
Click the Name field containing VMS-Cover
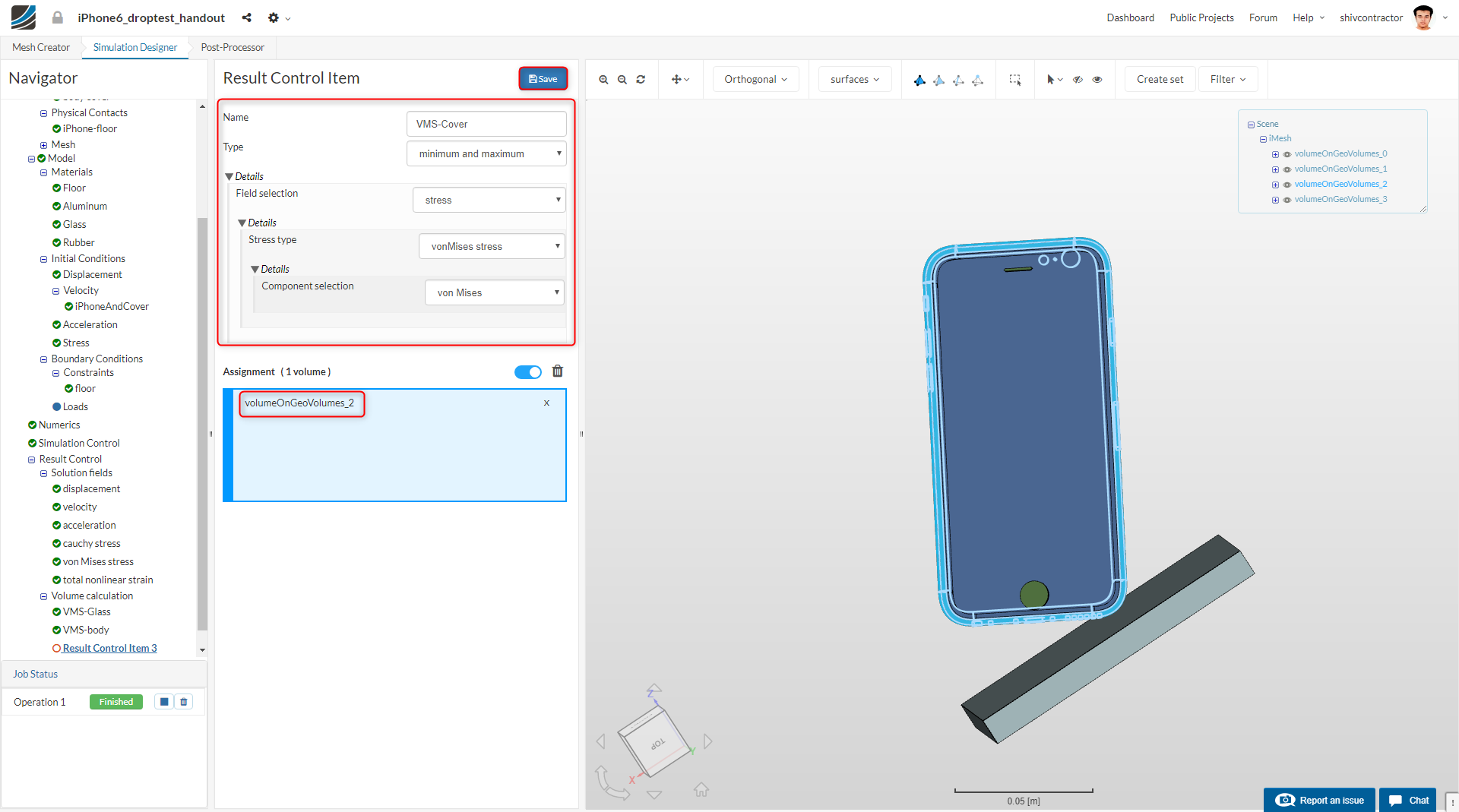coord(486,124)
